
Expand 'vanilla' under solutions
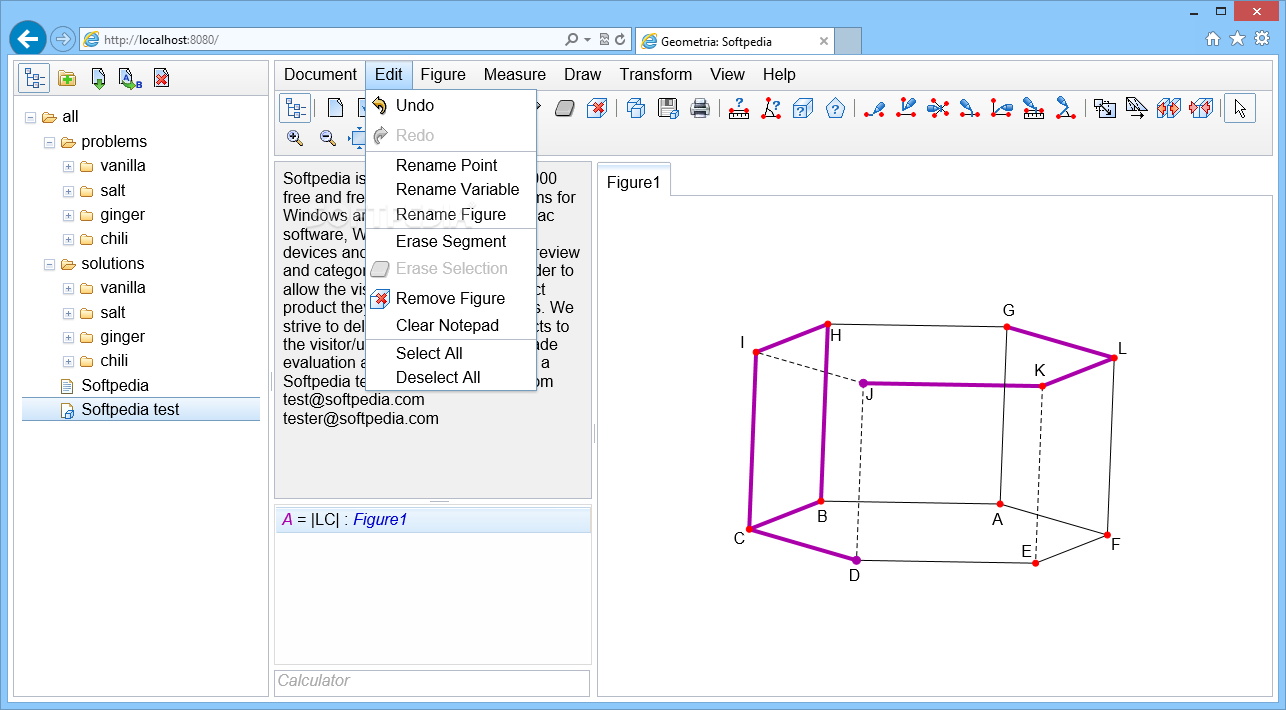tap(68, 288)
